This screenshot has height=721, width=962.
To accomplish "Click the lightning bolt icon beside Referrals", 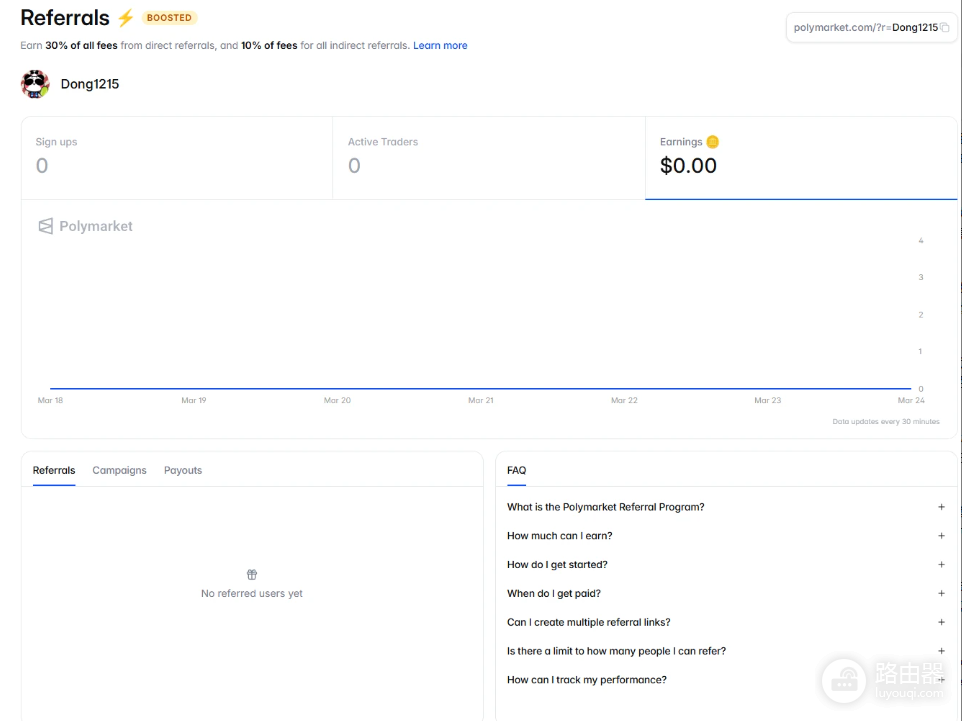I will click(125, 18).
